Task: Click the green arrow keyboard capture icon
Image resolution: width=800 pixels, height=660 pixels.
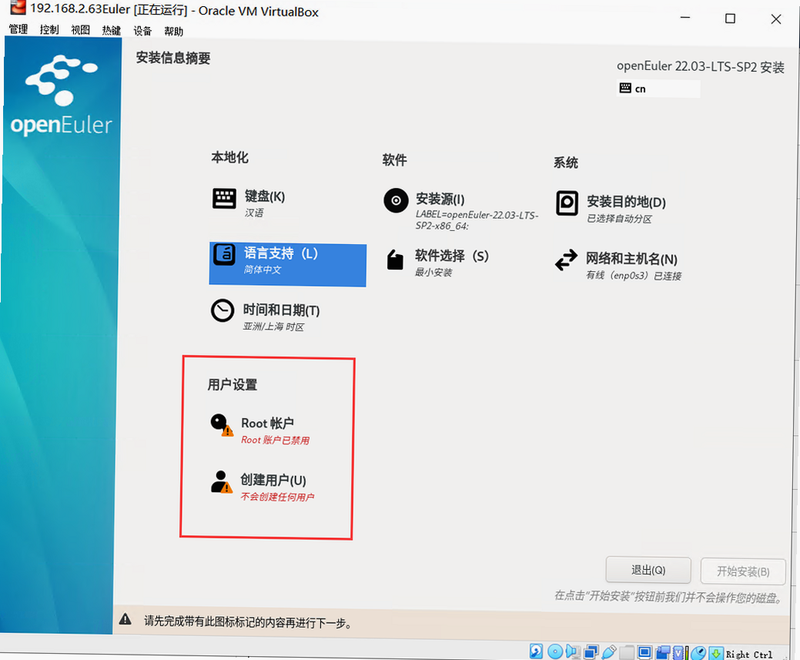Action: click(716, 652)
